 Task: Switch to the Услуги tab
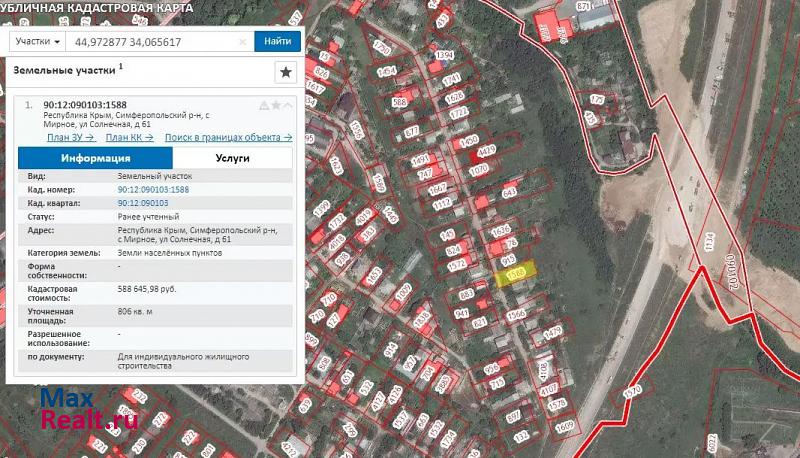coord(232,158)
